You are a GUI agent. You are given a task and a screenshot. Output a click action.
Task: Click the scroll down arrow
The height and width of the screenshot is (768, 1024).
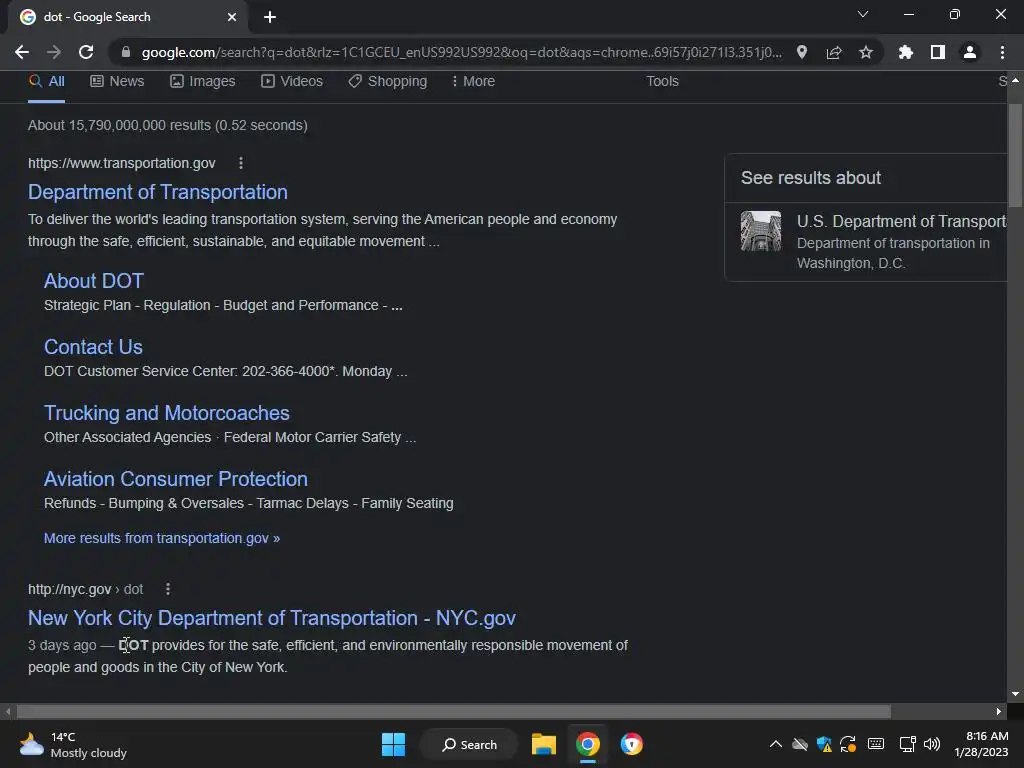tap(1015, 694)
